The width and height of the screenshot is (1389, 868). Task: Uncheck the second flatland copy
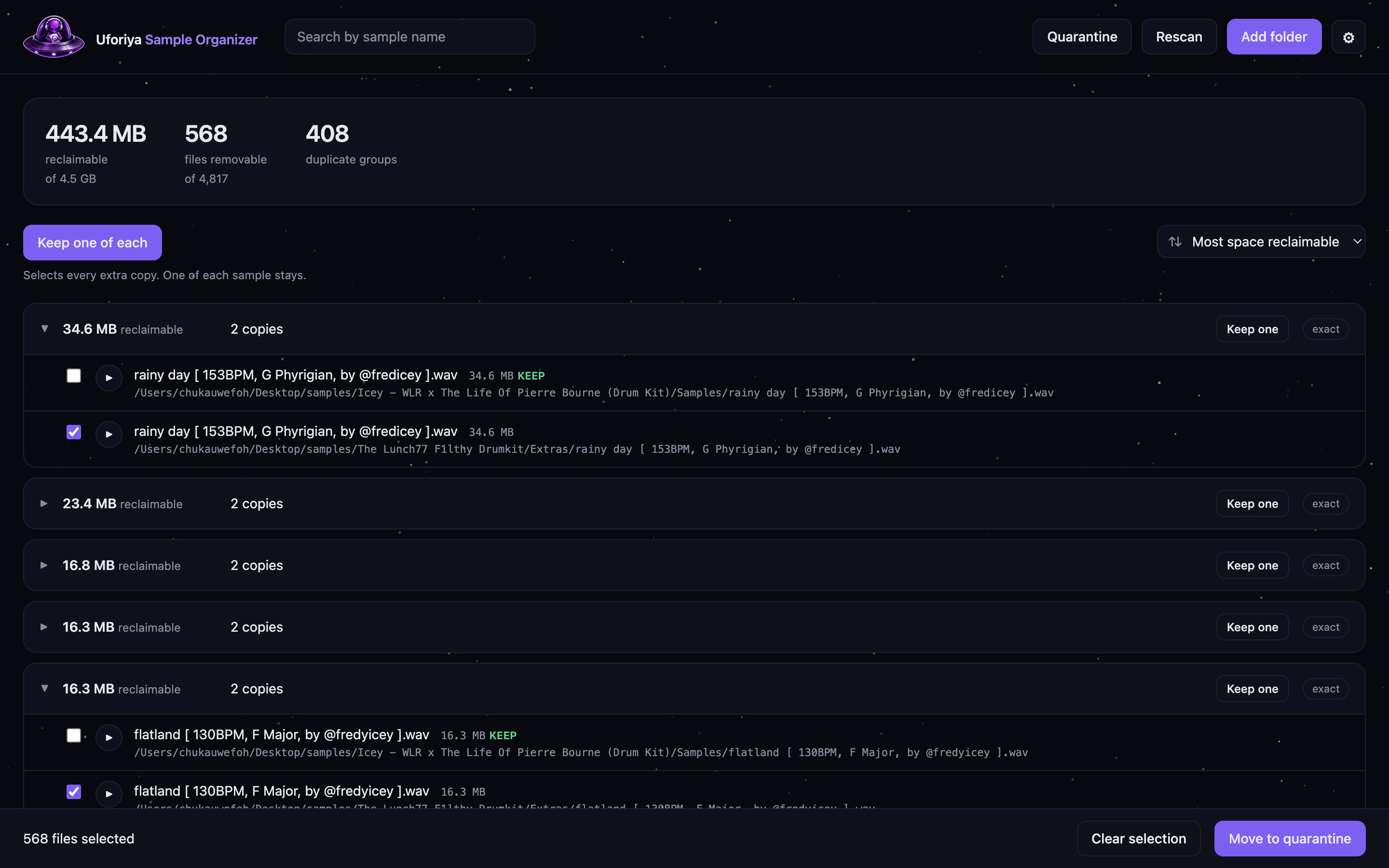pyautogui.click(x=73, y=792)
